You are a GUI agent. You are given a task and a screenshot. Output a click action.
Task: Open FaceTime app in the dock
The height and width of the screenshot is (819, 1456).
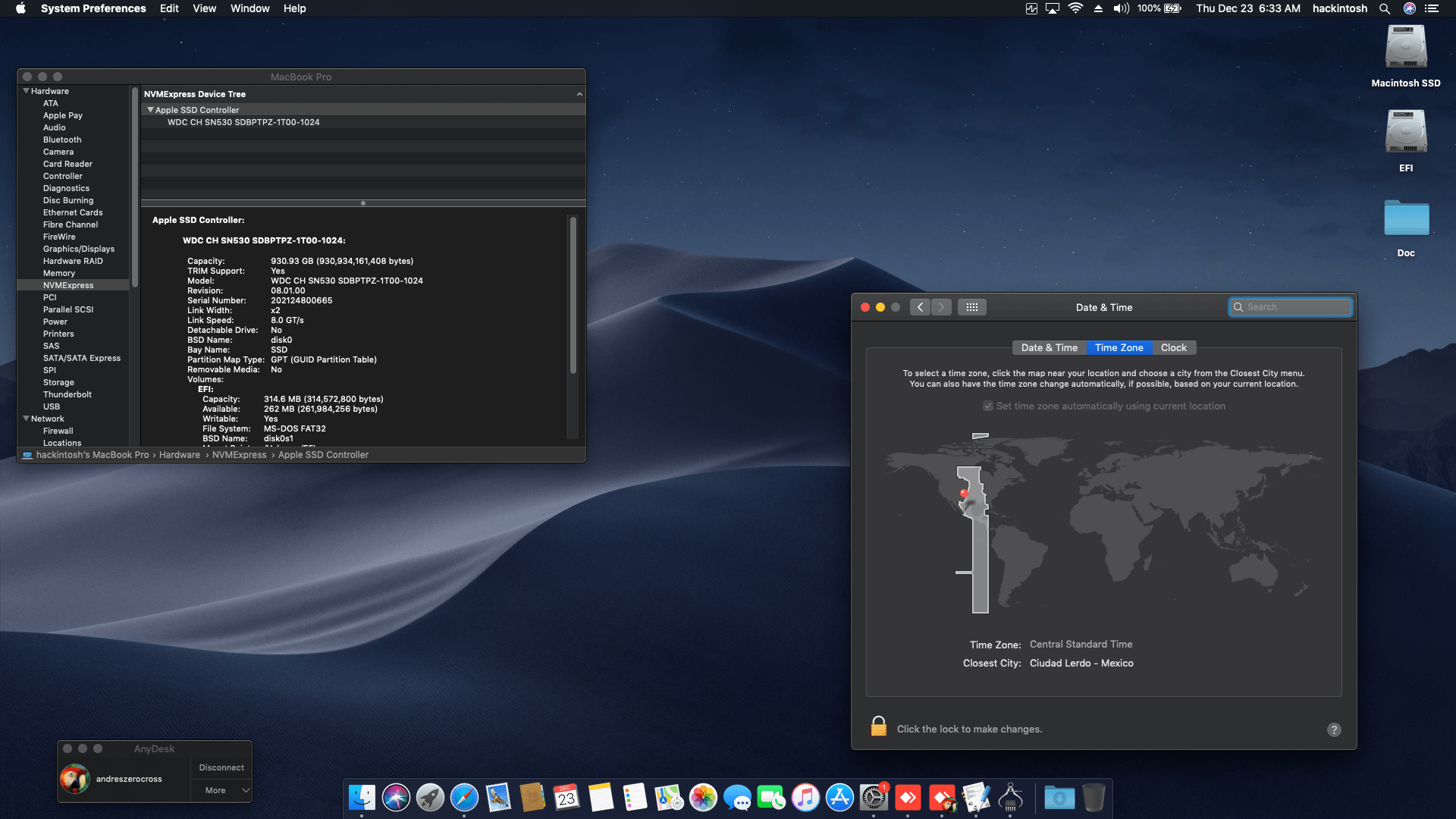click(771, 798)
